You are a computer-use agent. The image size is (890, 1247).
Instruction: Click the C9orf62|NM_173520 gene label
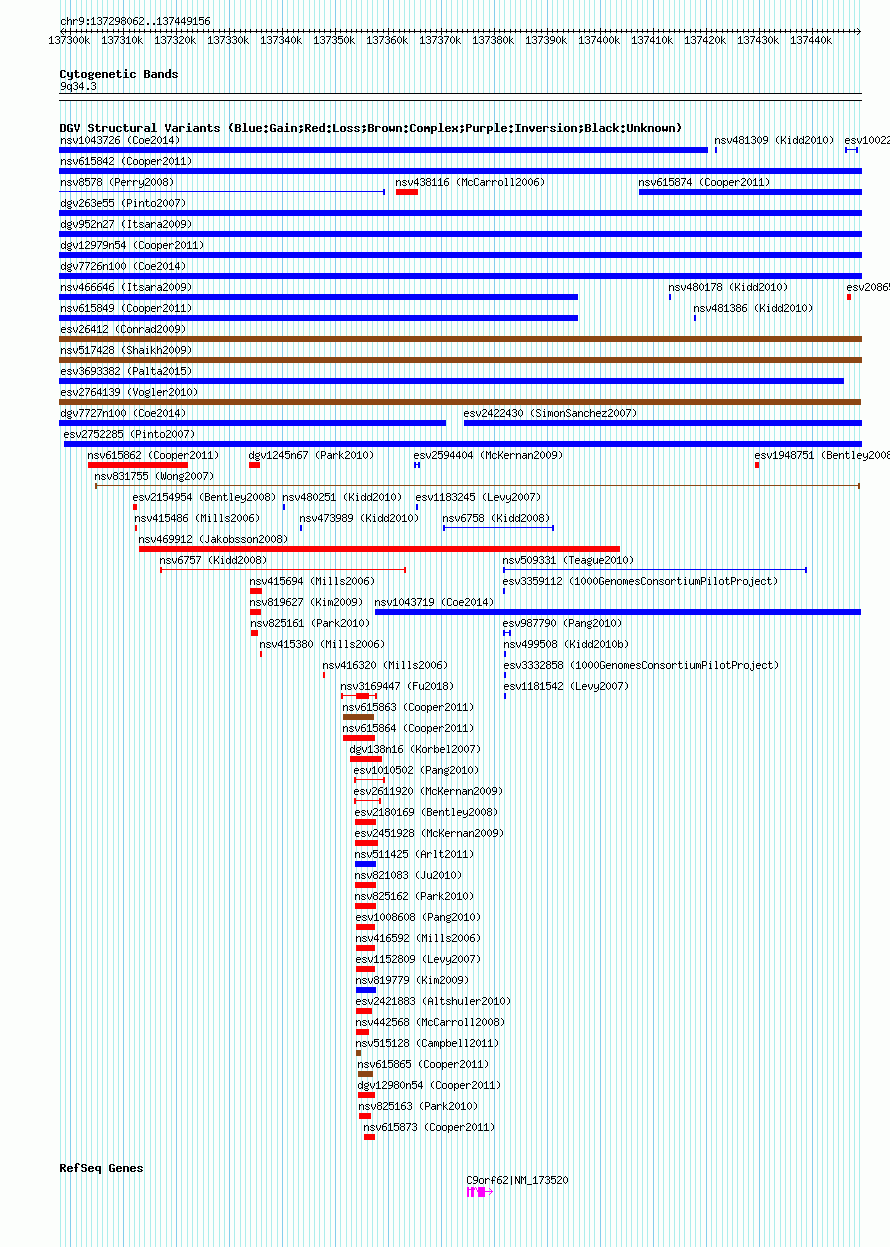517,1180
